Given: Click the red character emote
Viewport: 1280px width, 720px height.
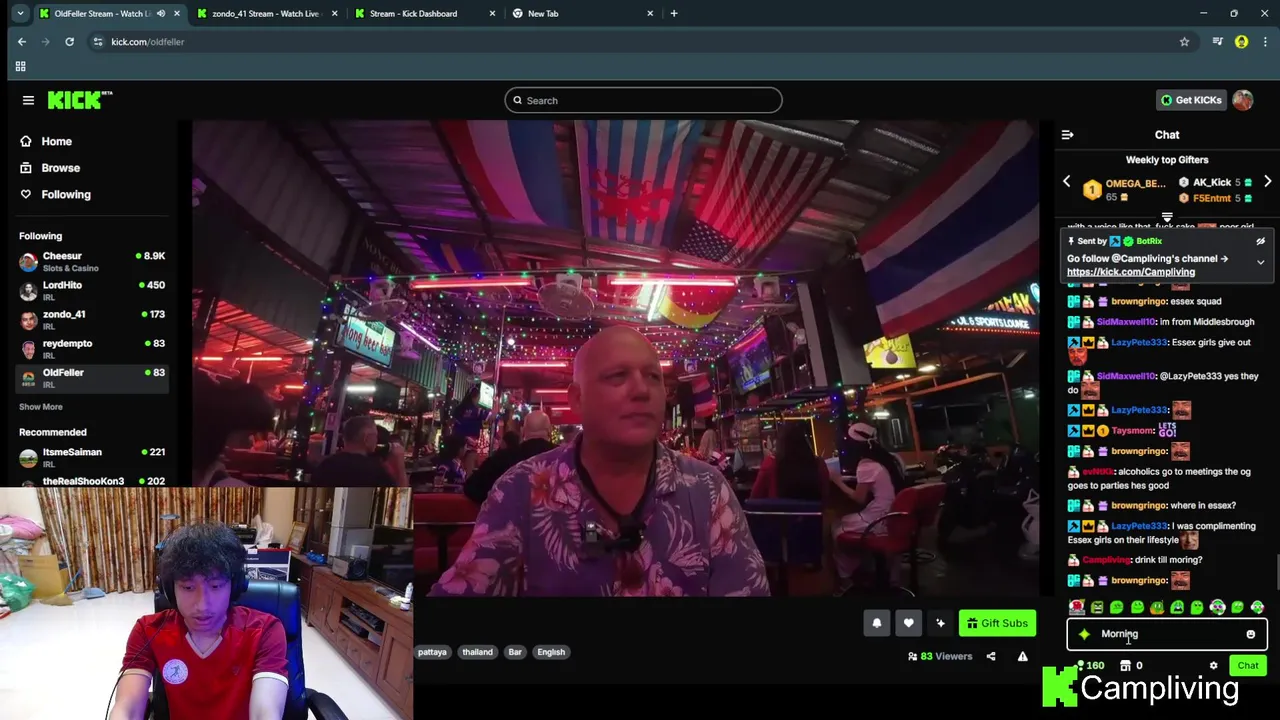Looking at the screenshot, I should [x=1076, y=607].
